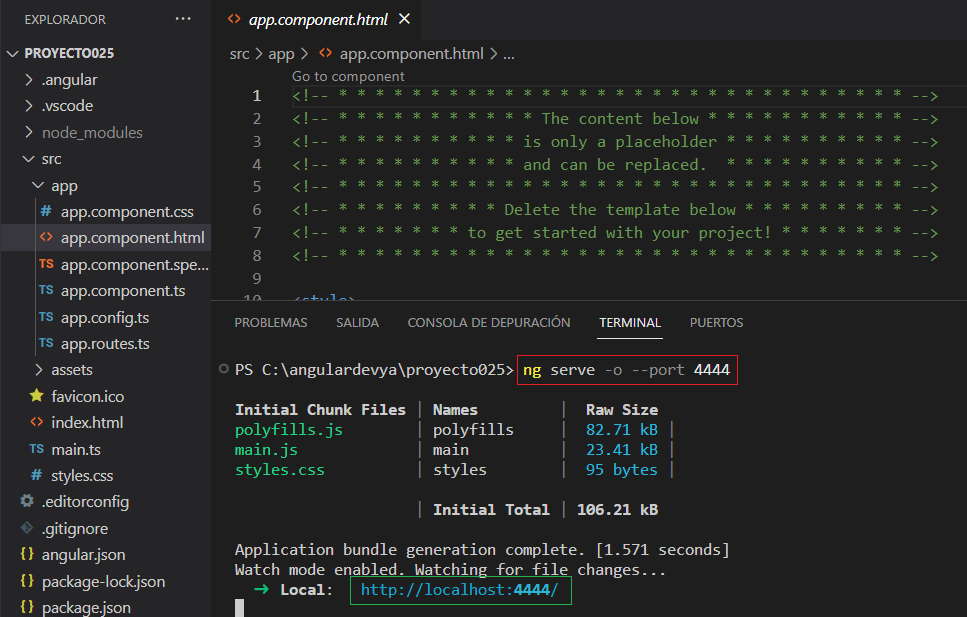Click the hash icon of styles.css
The height and width of the screenshot is (617, 967).
36,475
